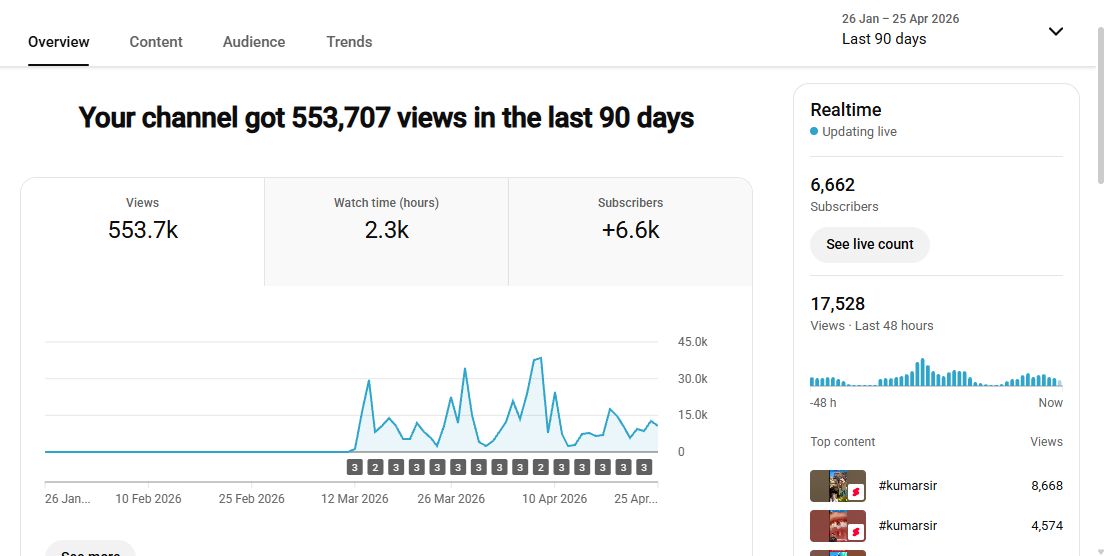Screen dimensions: 1105x556
Task: Switch to the Content tab
Action: point(156,42)
